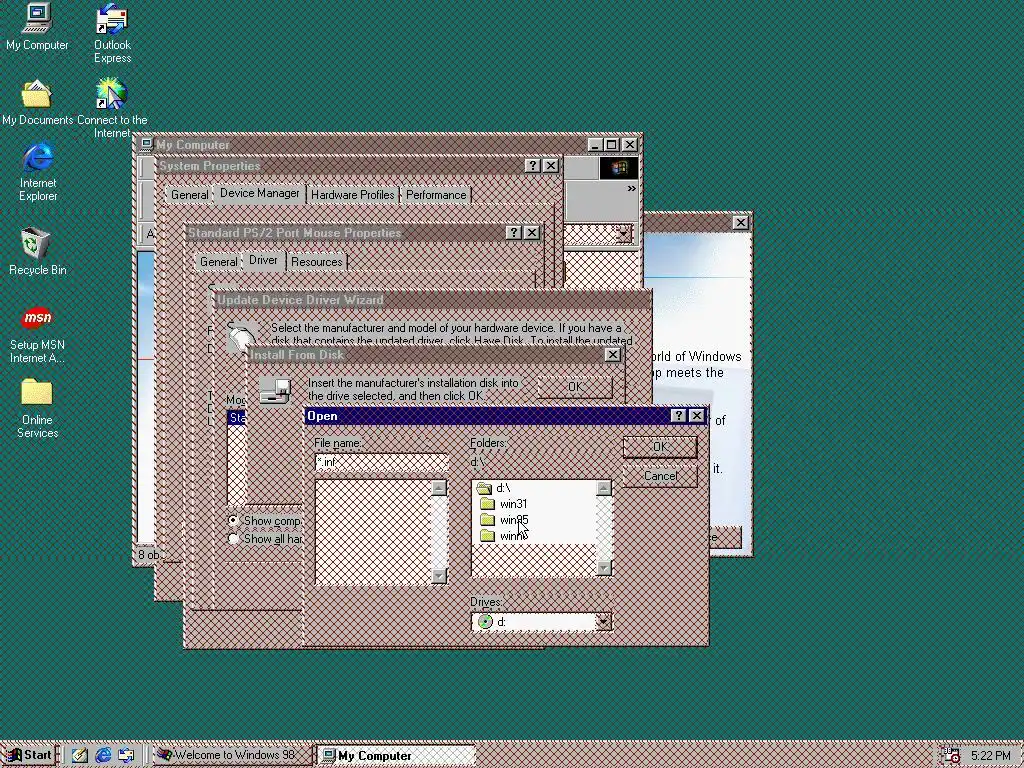The height and width of the screenshot is (768, 1024).
Task: Select Setup MSN Internet Access icon
Action: tap(37, 335)
